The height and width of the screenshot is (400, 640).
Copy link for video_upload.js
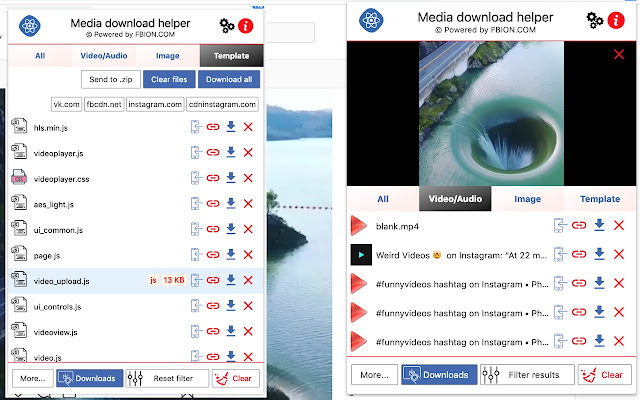pos(213,280)
